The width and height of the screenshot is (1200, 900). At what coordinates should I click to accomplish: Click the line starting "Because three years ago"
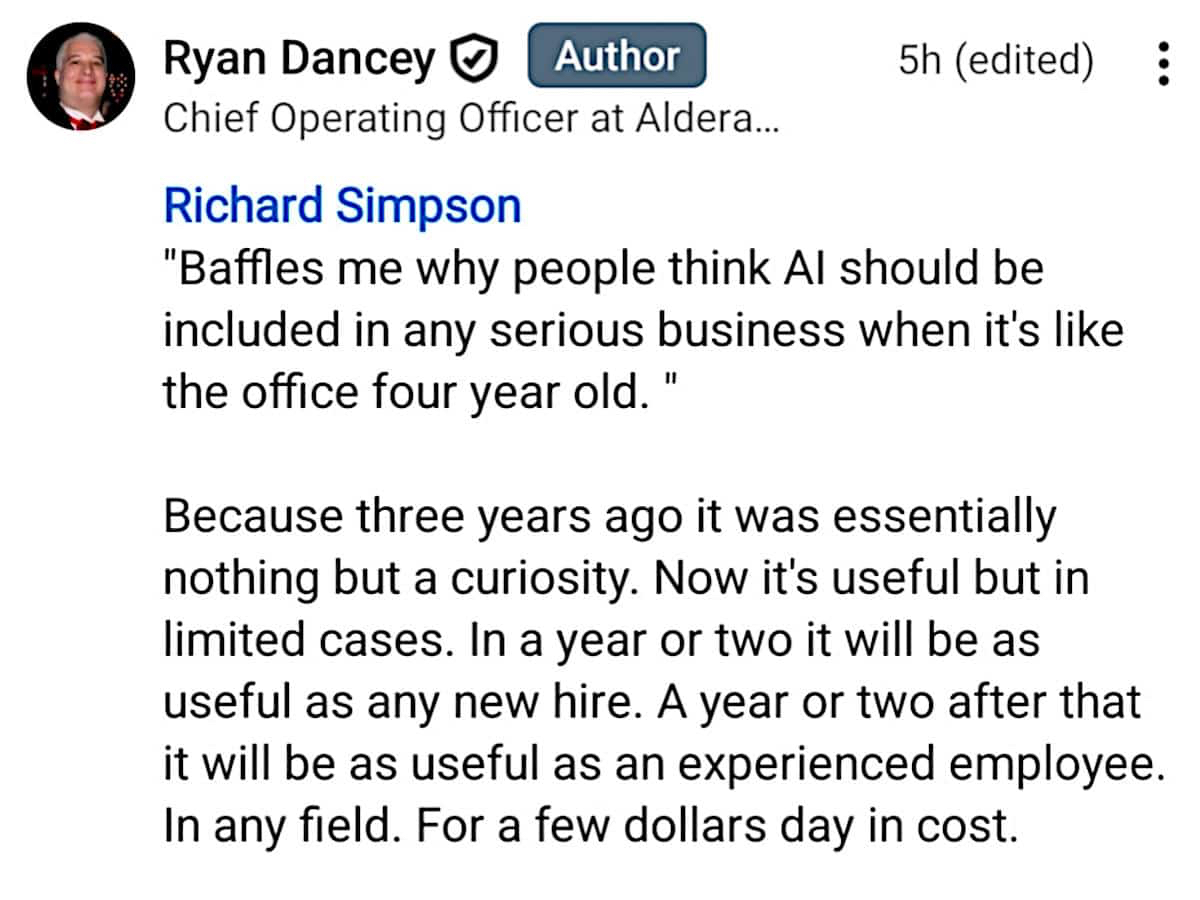point(609,517)
